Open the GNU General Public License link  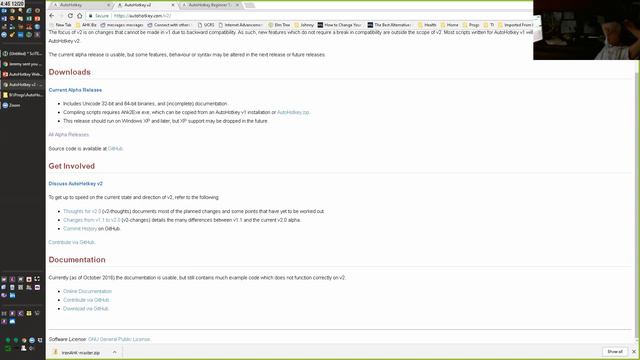[119, 339]
